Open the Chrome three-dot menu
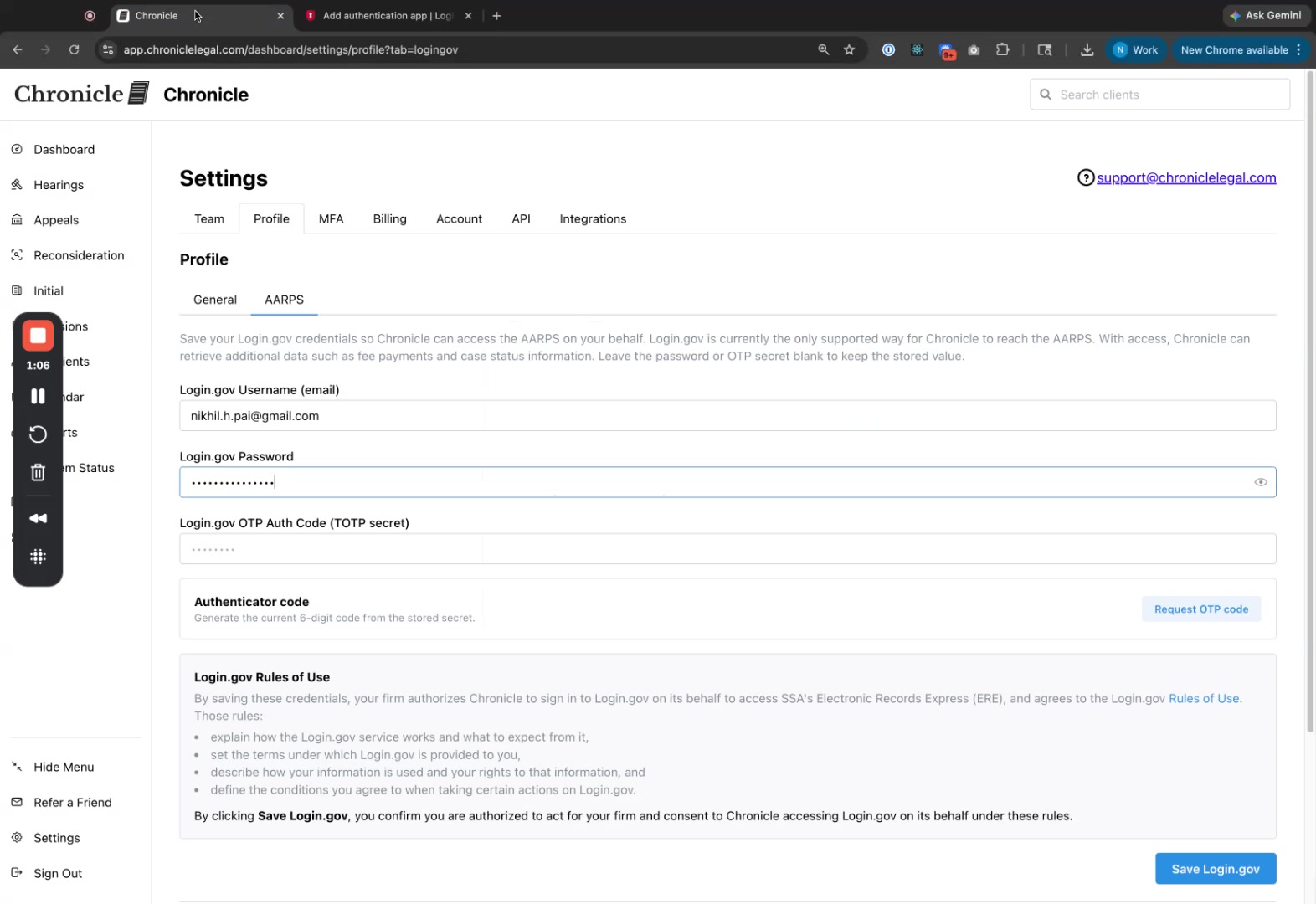 pyautogui.click(x=1298, y=49)
